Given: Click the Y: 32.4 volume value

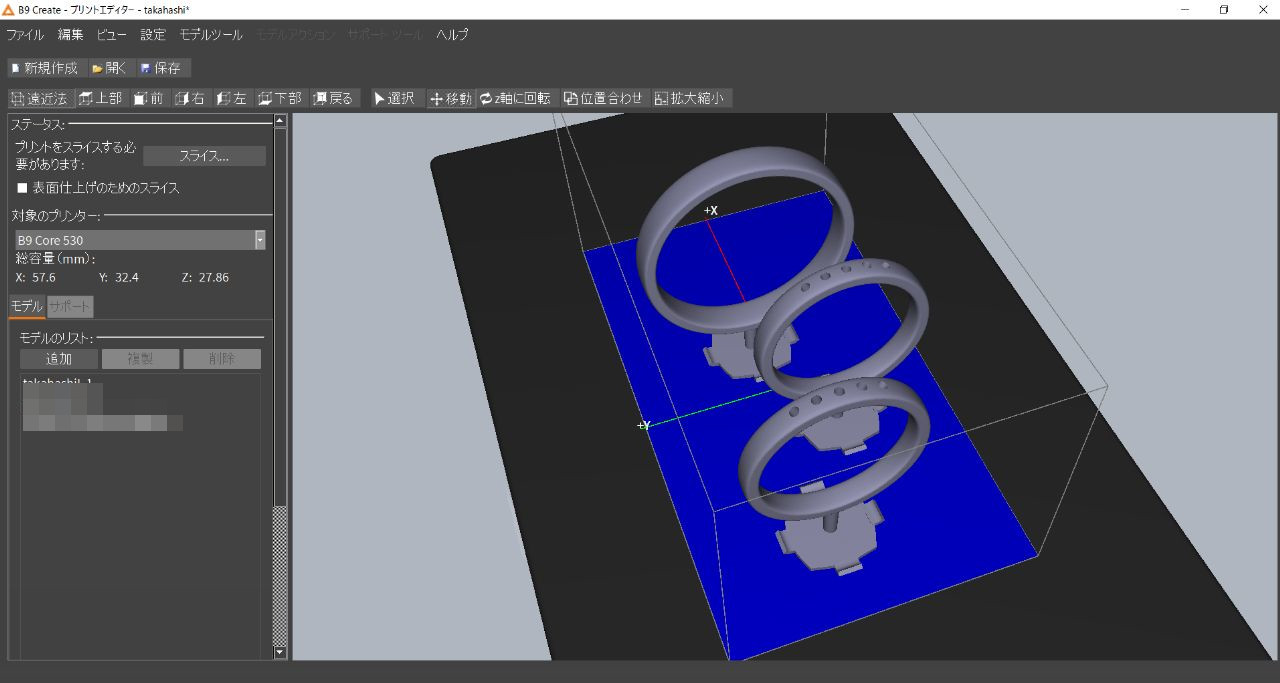Looking at the screenshot, I should click(118, 277).
